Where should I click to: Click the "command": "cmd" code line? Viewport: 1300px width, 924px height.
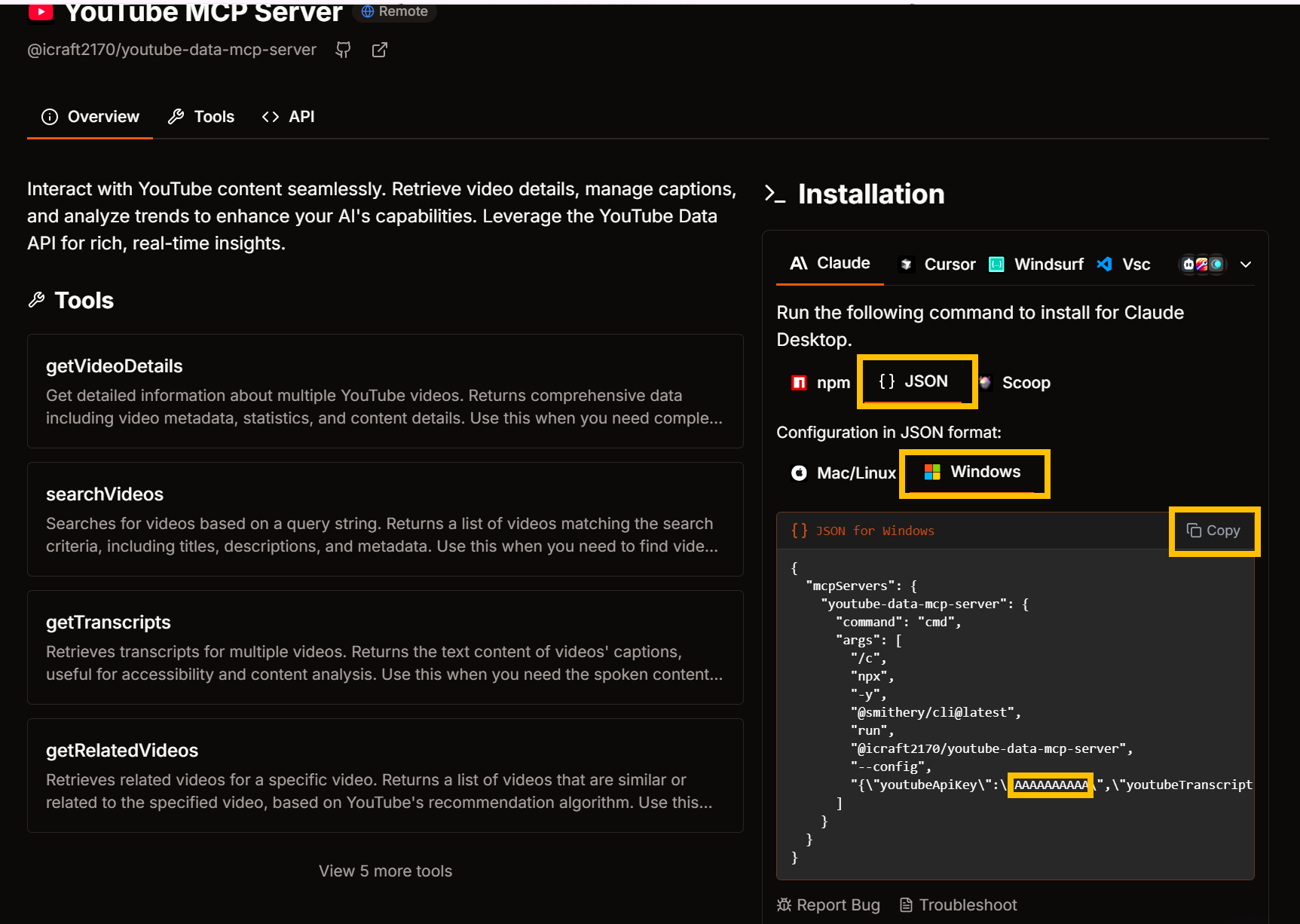click(x=899, y=623)
